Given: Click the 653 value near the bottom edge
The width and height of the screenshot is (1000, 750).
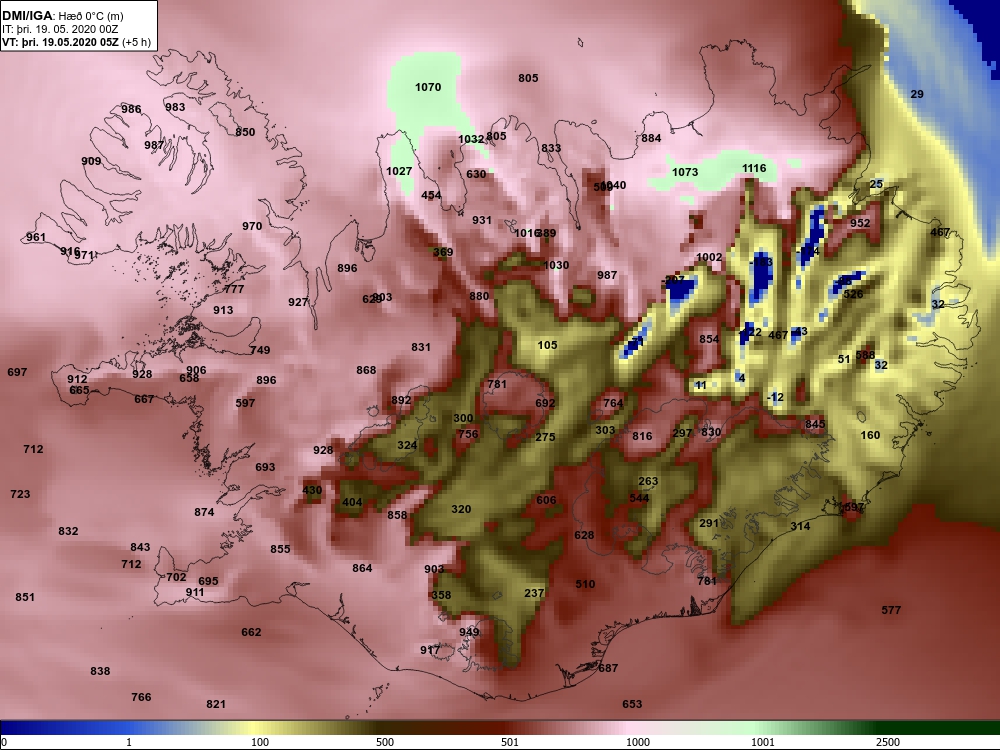Looking at the screenshot, I should (x=632, y=704).
